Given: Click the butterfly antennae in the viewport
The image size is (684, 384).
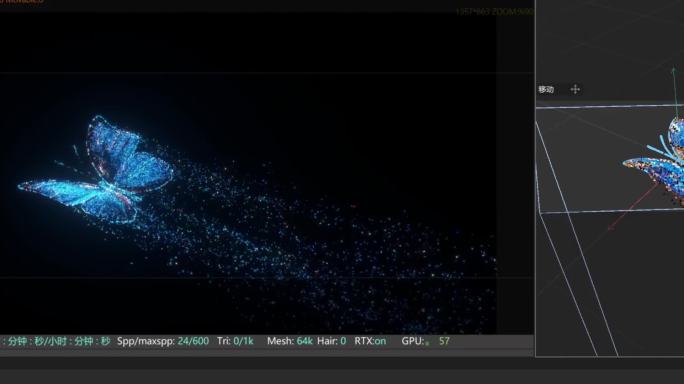Looking at the screenshot, I should coord(660,147).
